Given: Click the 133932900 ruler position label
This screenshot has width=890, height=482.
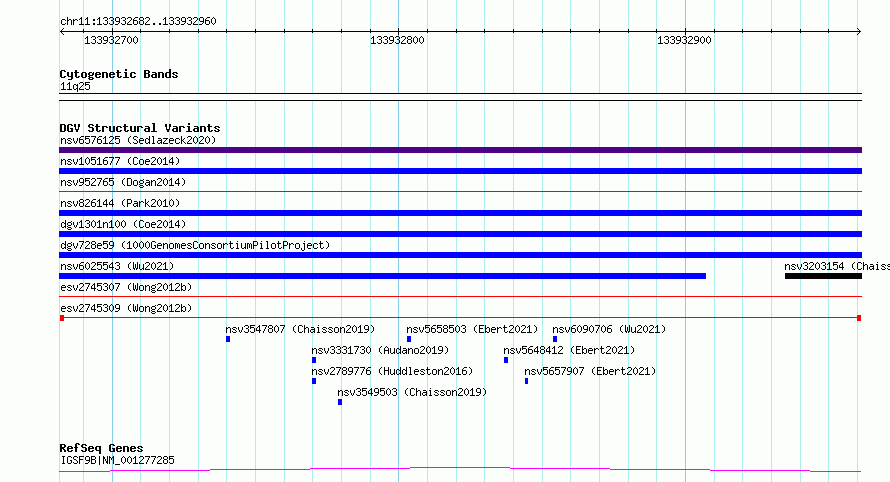Looking at the screenshot, I should pyautogui.click(x=684, y=40).
